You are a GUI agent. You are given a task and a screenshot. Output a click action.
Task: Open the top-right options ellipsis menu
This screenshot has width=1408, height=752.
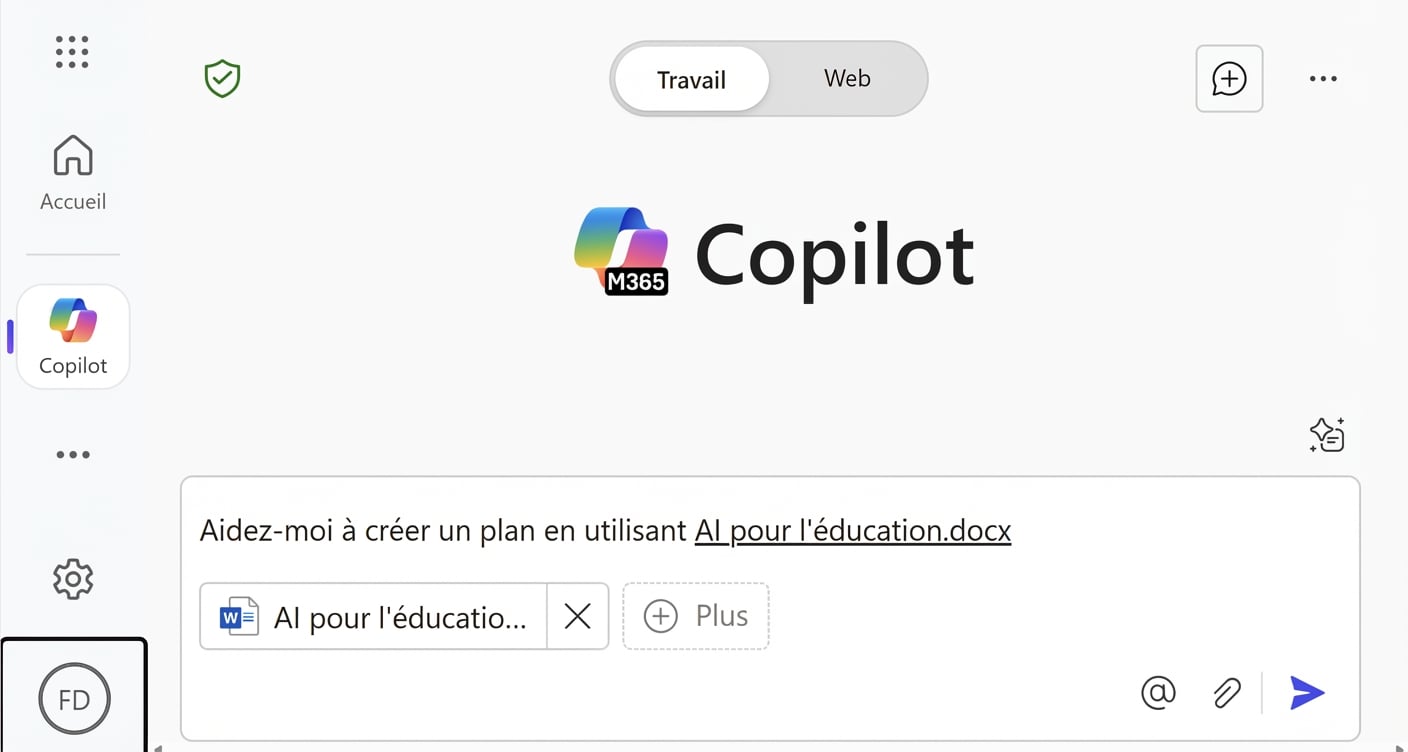1323,78
